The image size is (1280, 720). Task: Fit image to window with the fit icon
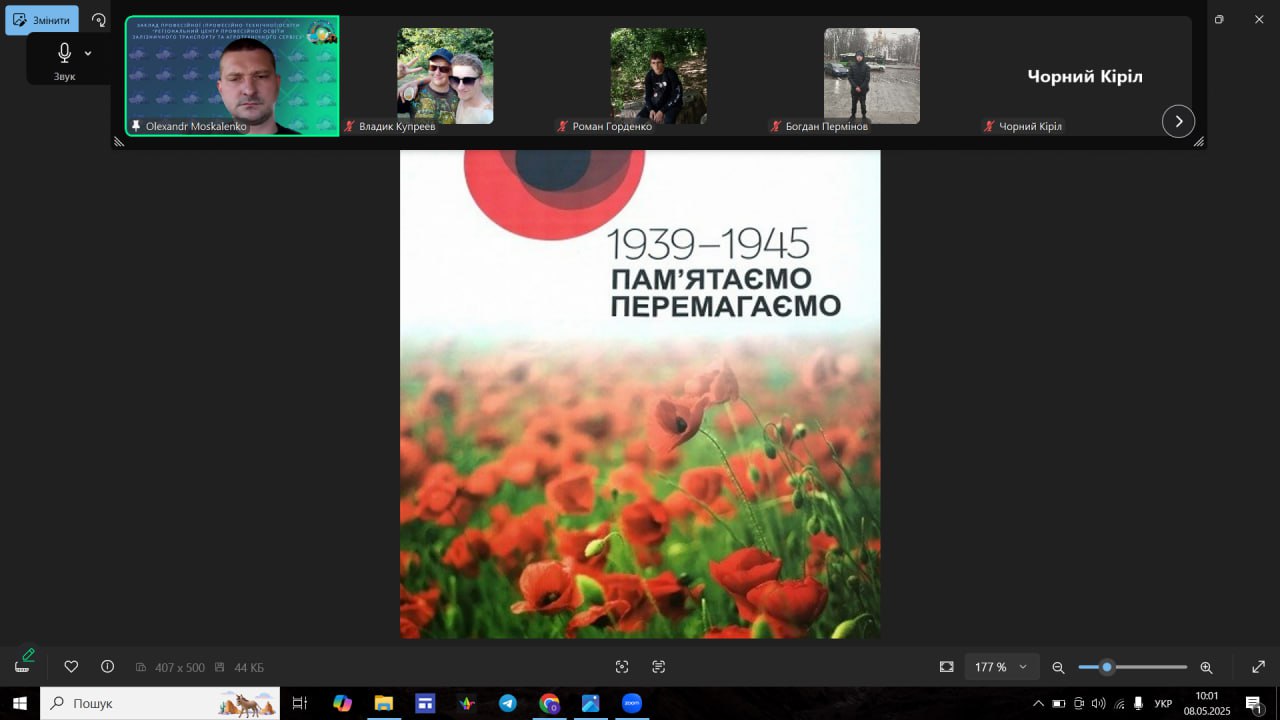(946, 667)
